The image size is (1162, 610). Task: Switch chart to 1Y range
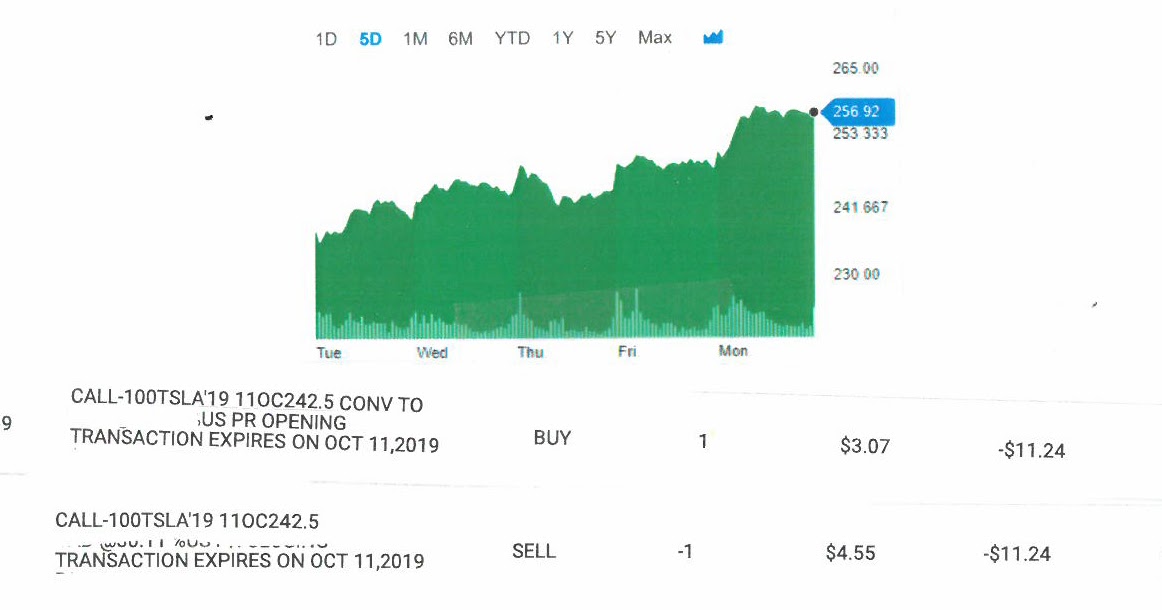point(562,38)
